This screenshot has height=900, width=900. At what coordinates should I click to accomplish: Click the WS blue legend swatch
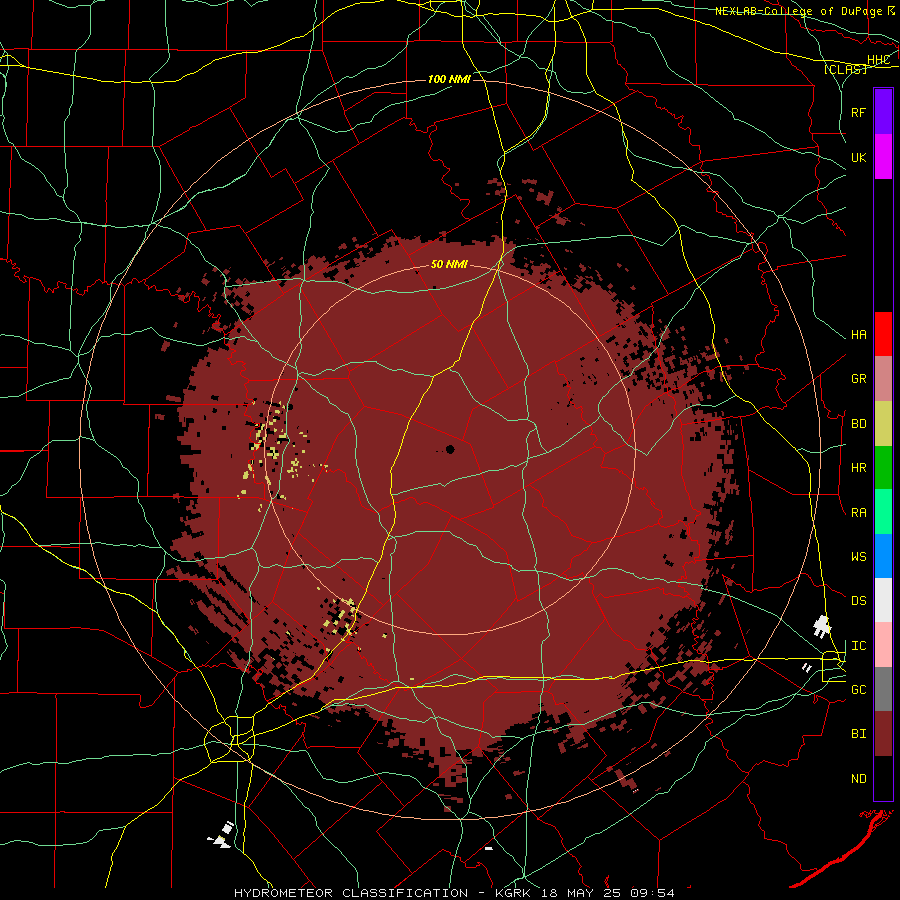pyautogui.click(x=883, y=556)
